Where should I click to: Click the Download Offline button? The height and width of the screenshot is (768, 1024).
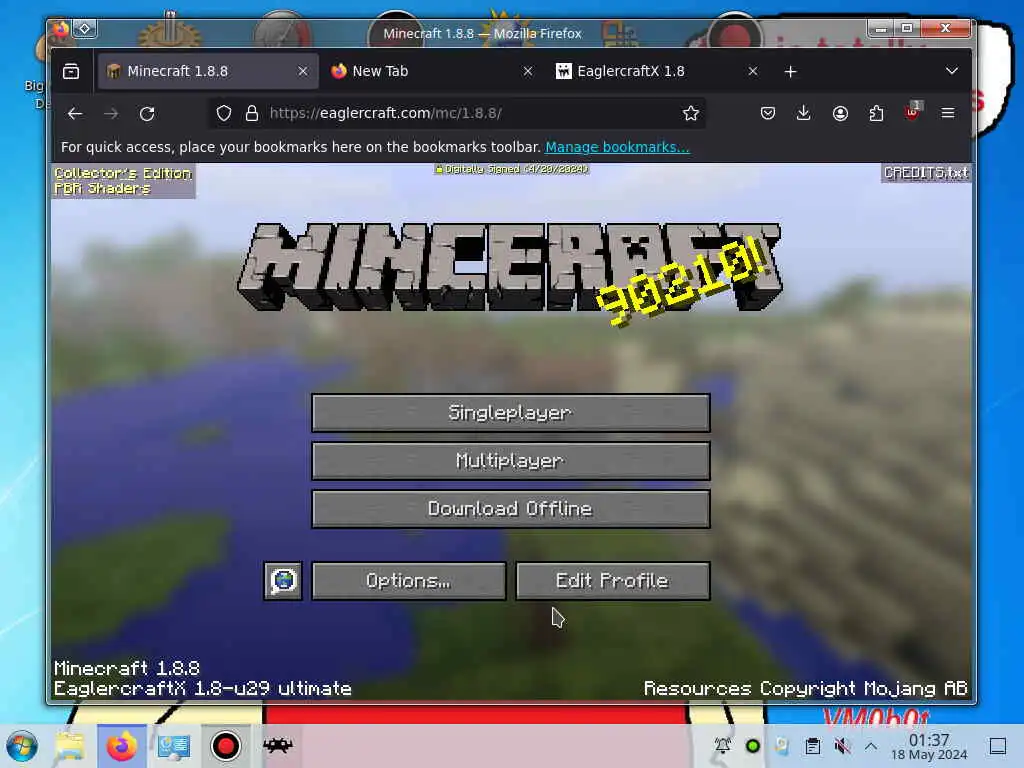click(511, 509)
